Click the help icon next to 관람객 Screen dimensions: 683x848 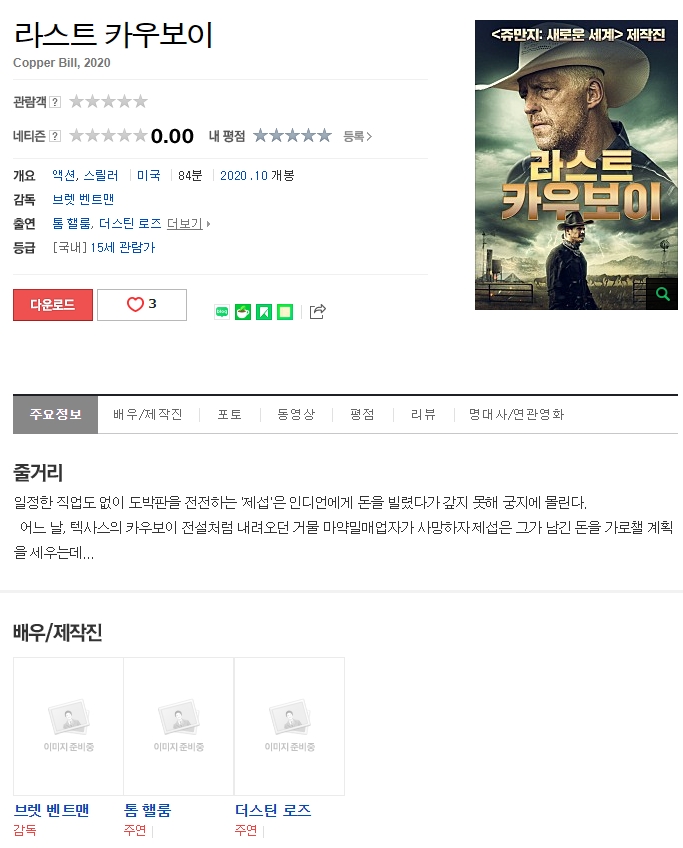pos(55,102)
